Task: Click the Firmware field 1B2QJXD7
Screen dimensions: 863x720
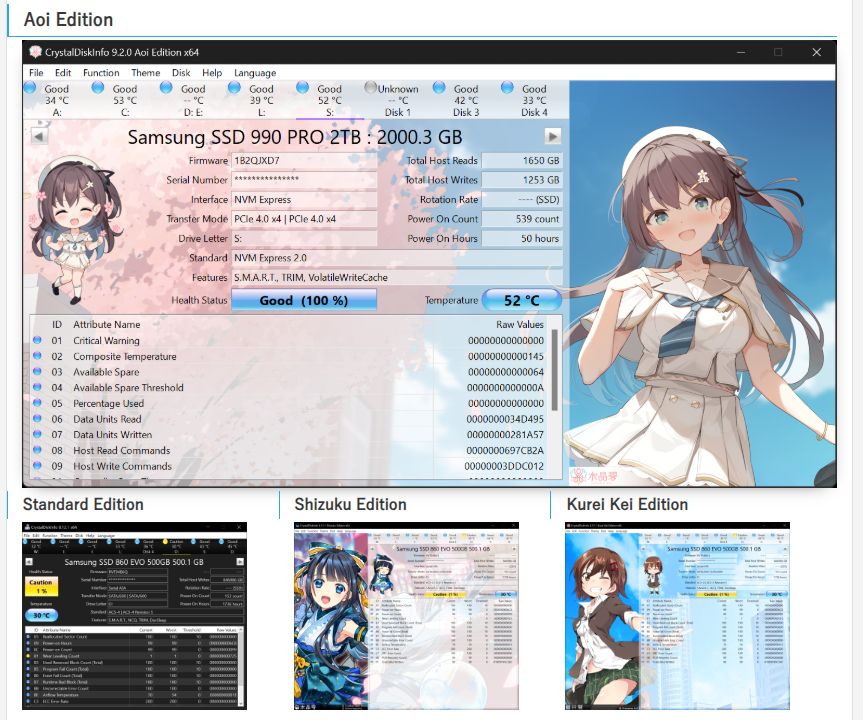Action: (304, 161)
